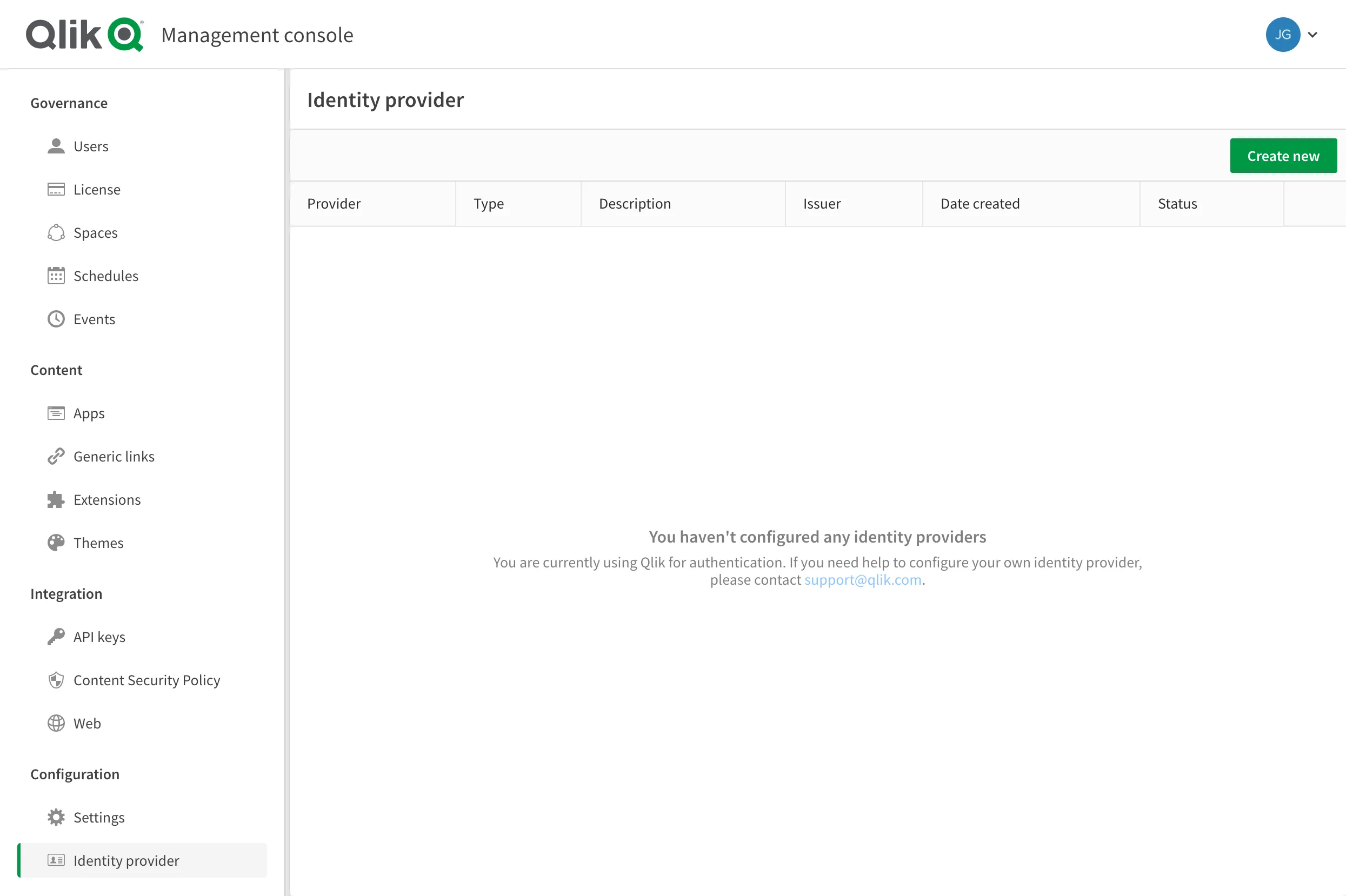Open API keys settings
Image resolution: width=1346 pixels, height=896 pixels.
pos(100,636)
